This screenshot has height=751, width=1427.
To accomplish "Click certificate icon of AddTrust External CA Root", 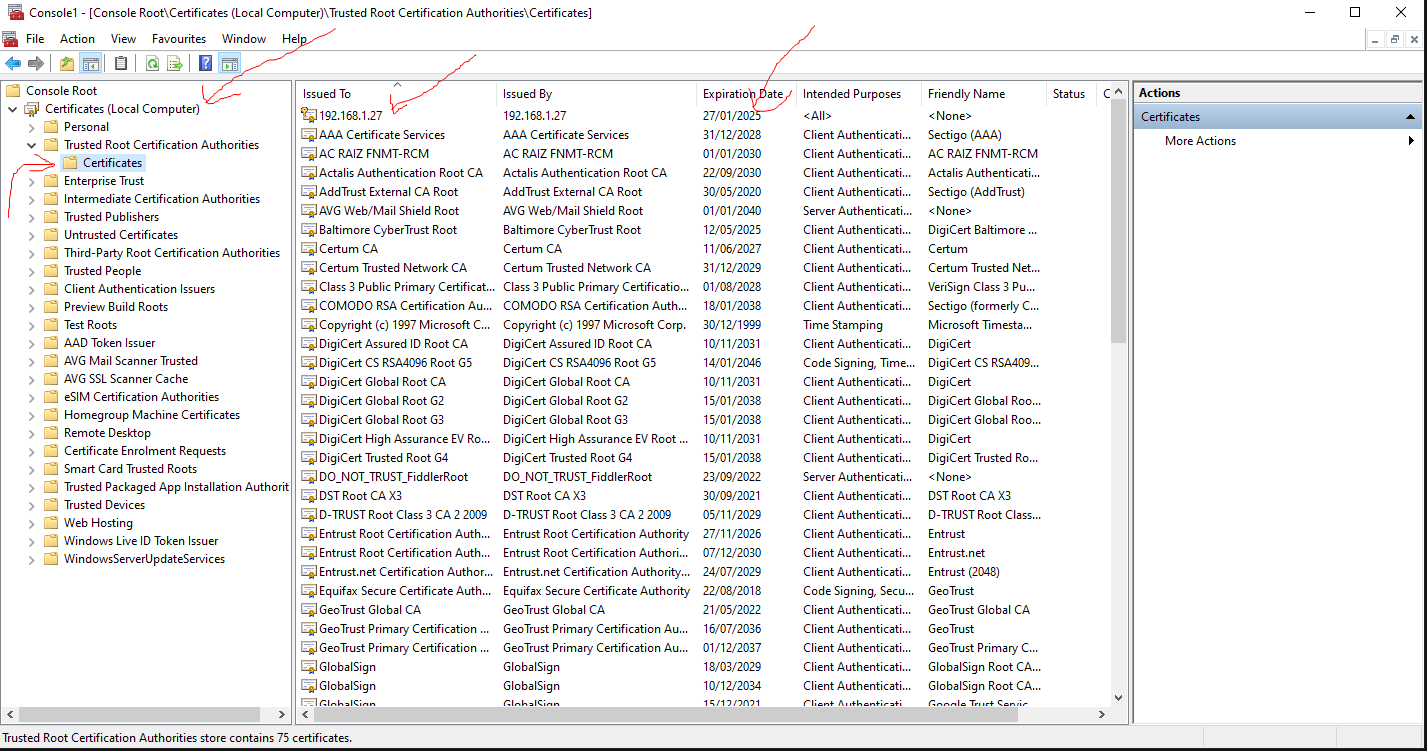I will pyautogui.click(x=309, y=192).
